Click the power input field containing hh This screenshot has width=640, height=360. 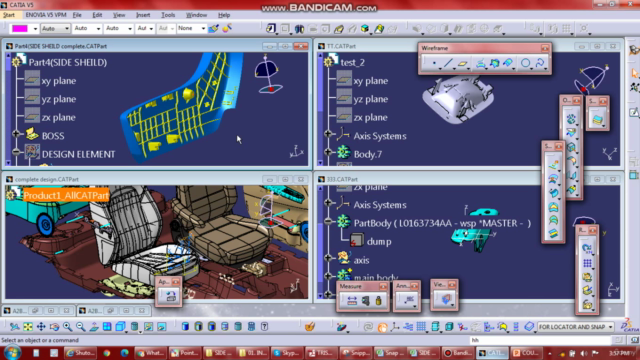pyautogui.click(x=540, y=340)
